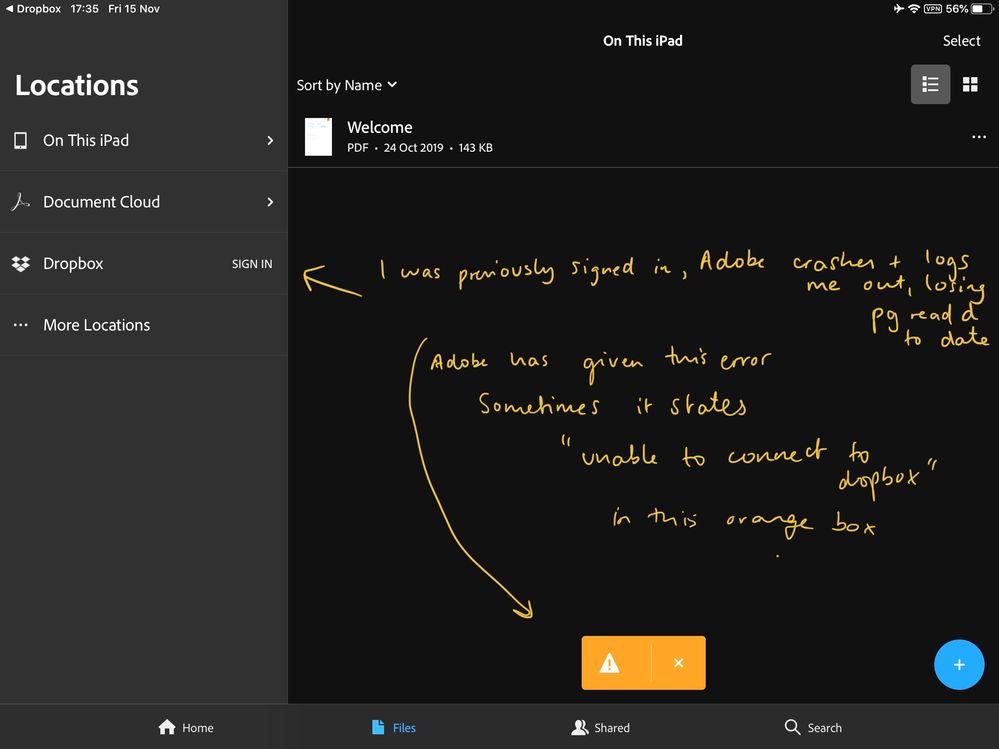Open the Home tab
Screen dimensions: 999x749
pos(186,728)
